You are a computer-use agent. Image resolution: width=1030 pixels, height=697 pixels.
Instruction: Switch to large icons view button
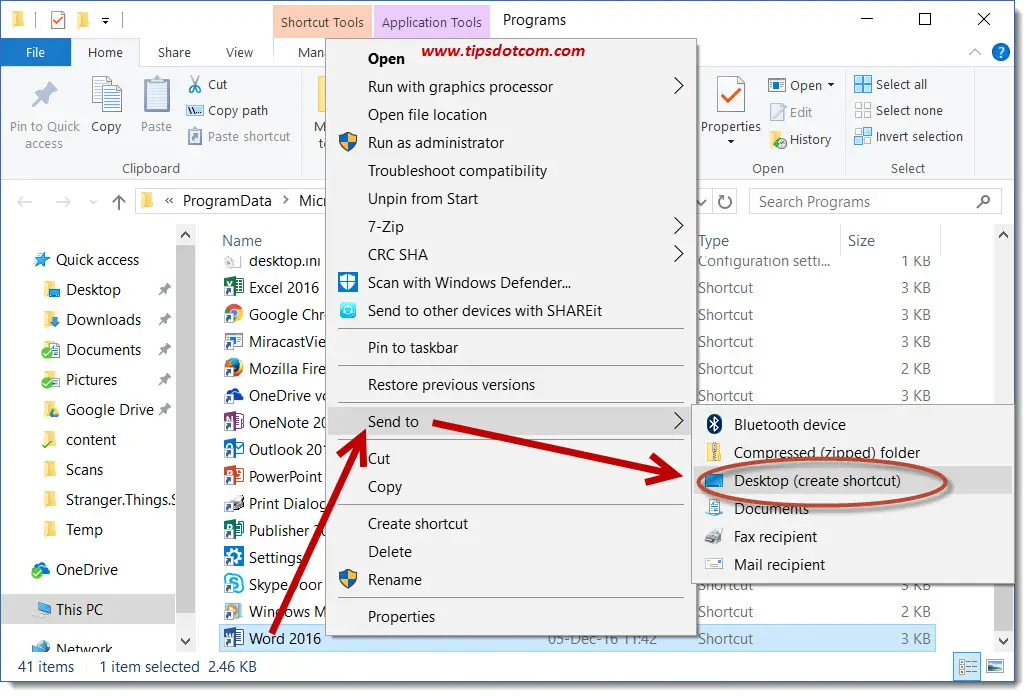pyautogui.click(x=995, y=667)
